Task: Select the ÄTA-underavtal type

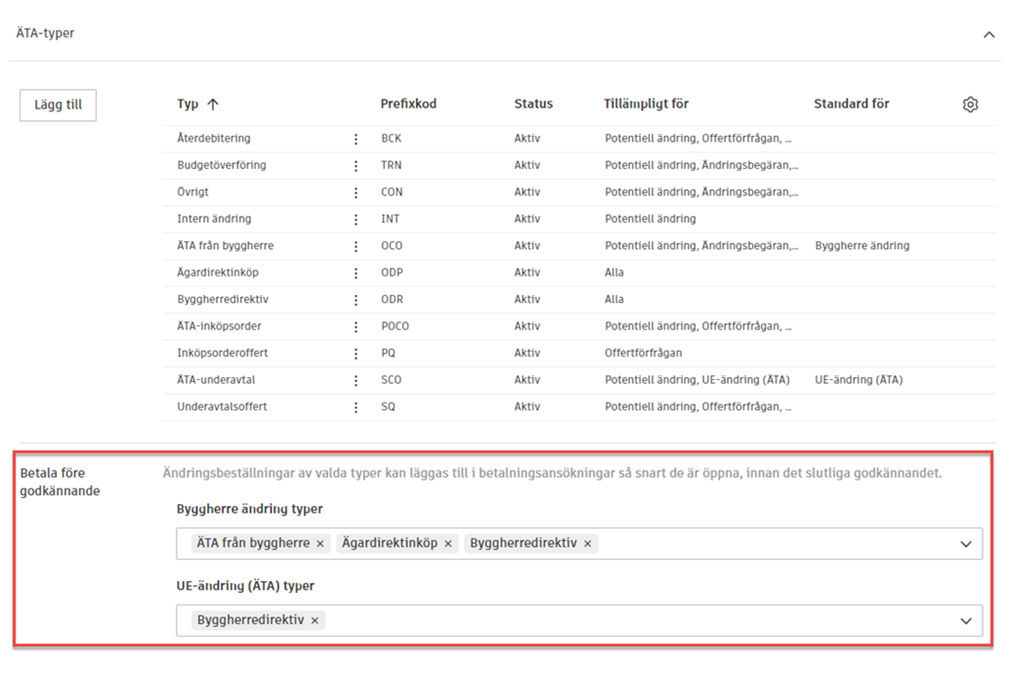Action: [x=216, y=380]
